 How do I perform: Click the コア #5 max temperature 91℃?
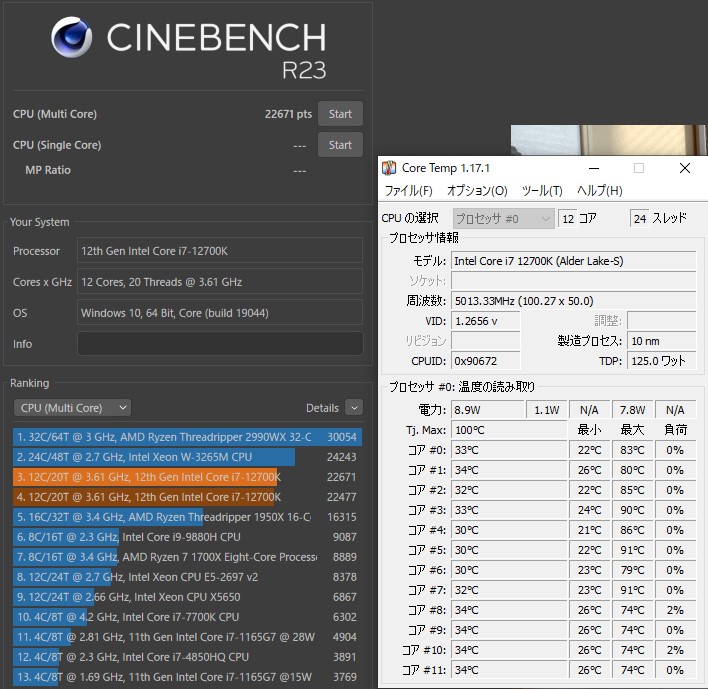pyautogui.click(x=632, y=550)
